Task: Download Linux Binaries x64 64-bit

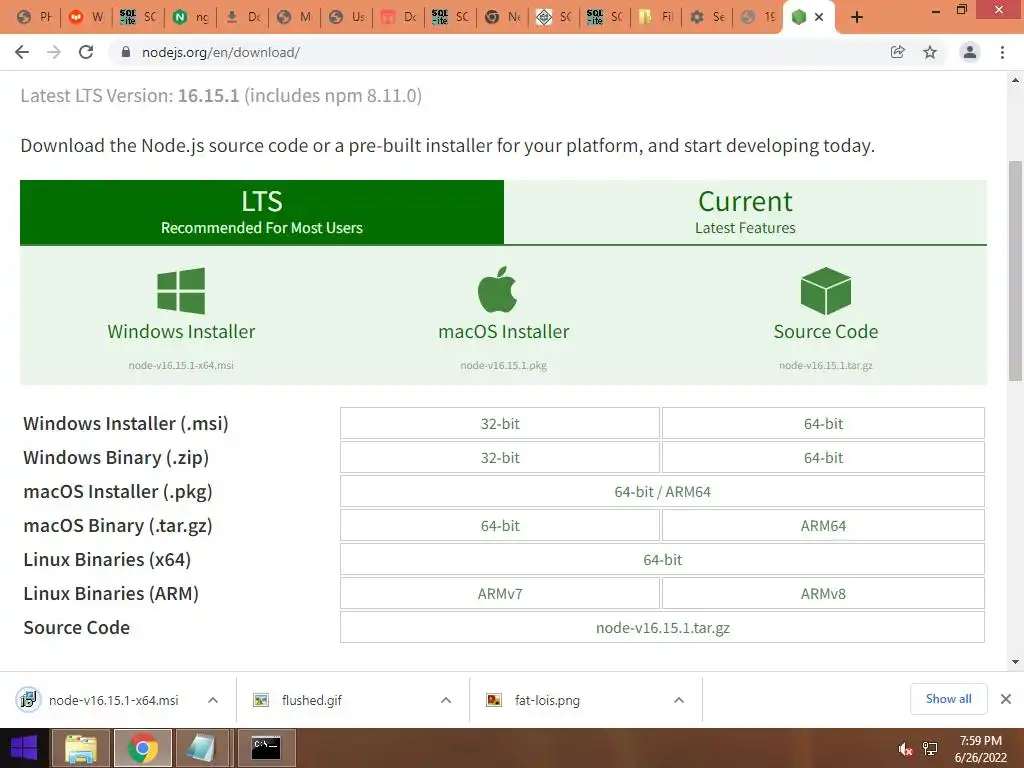Action: 662,560
